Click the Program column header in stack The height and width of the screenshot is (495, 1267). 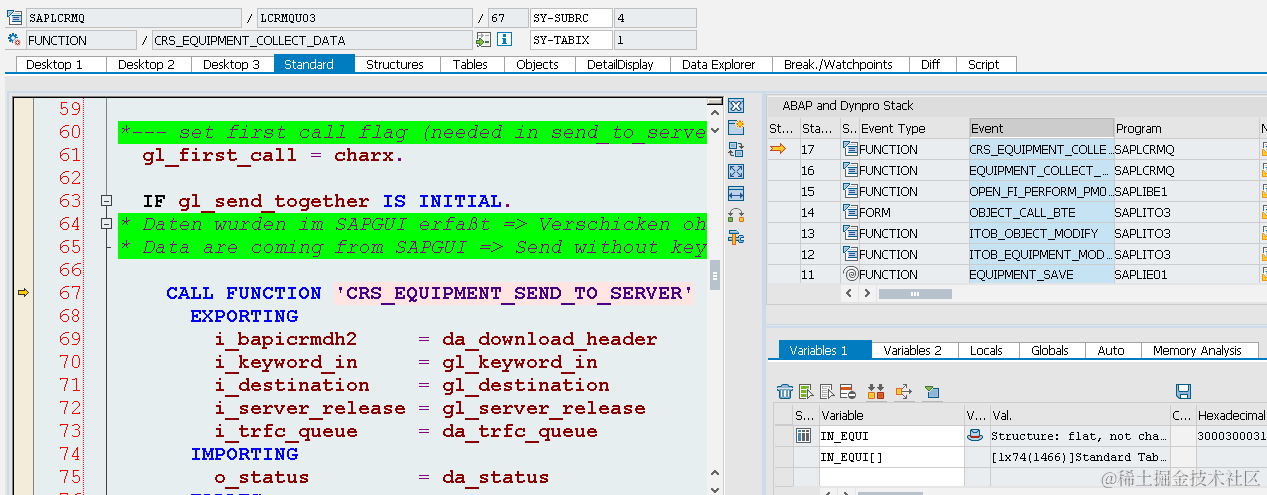click(1185, 128)
